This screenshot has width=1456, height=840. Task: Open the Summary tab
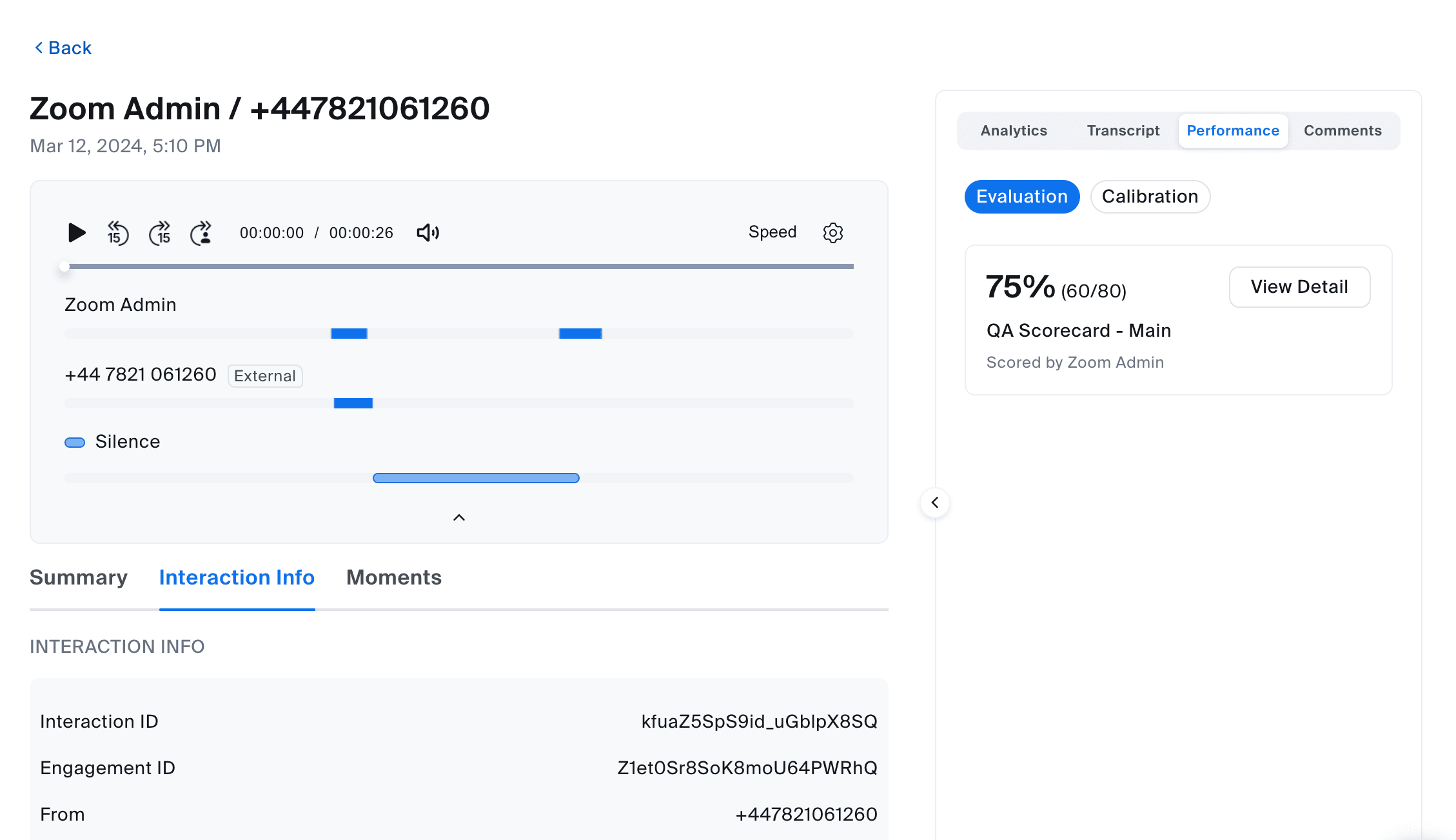(79, 577)
